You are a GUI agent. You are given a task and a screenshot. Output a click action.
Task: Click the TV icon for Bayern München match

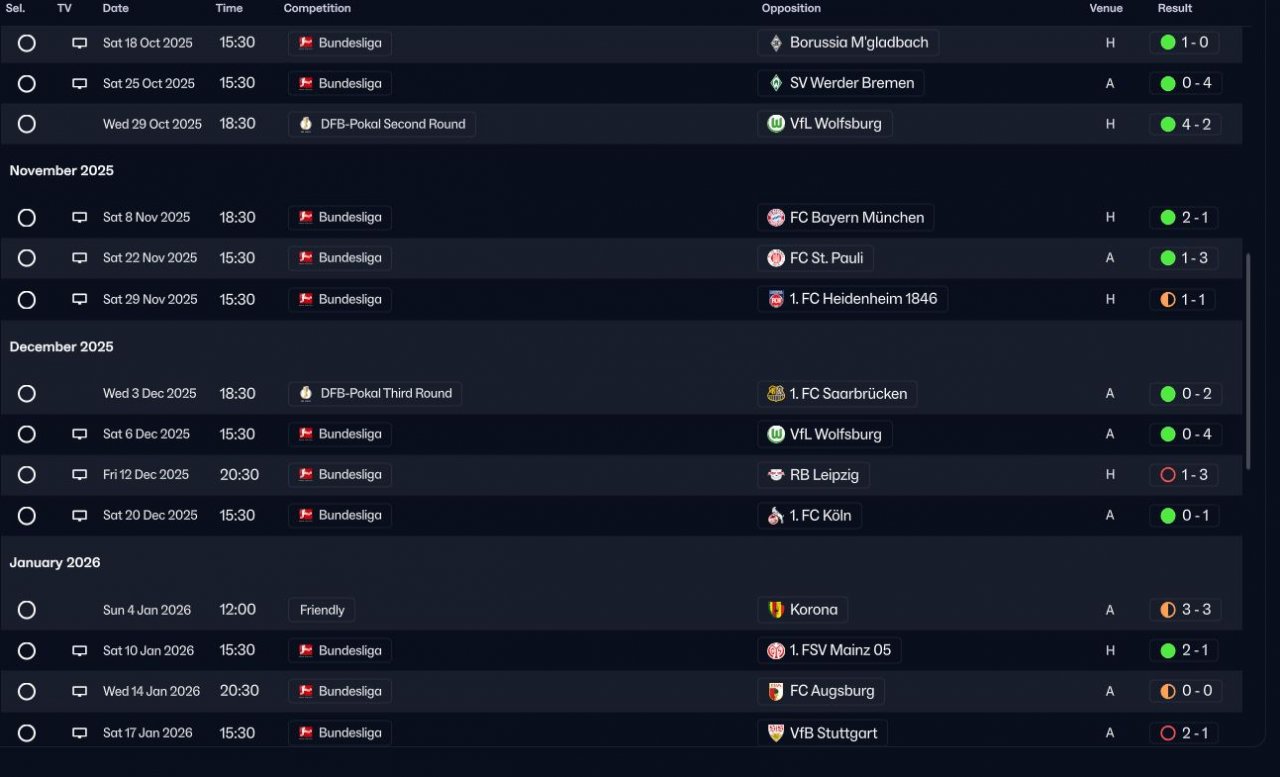point(80,218)
